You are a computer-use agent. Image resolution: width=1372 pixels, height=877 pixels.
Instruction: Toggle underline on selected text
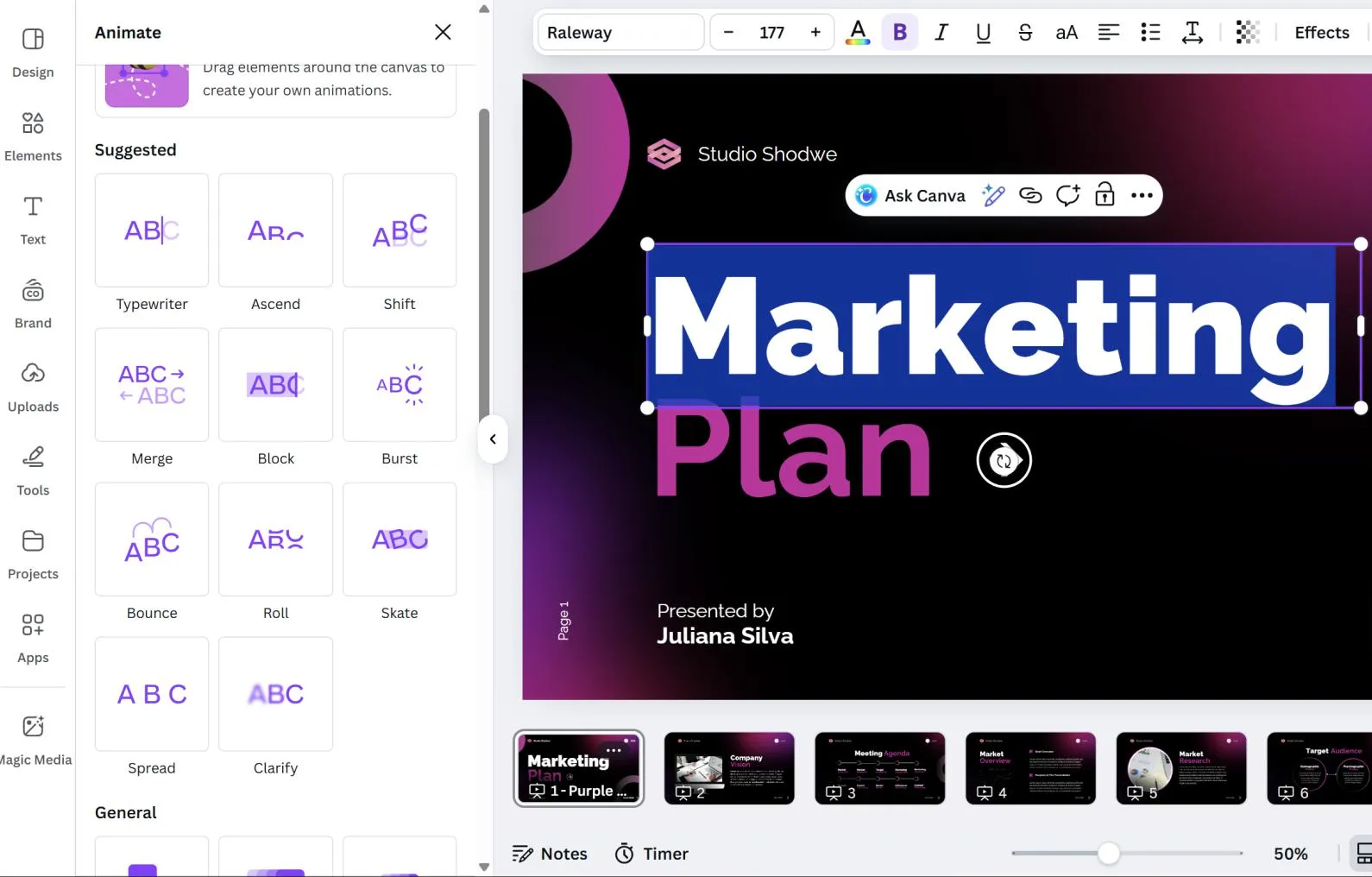(x=983, y=33)
